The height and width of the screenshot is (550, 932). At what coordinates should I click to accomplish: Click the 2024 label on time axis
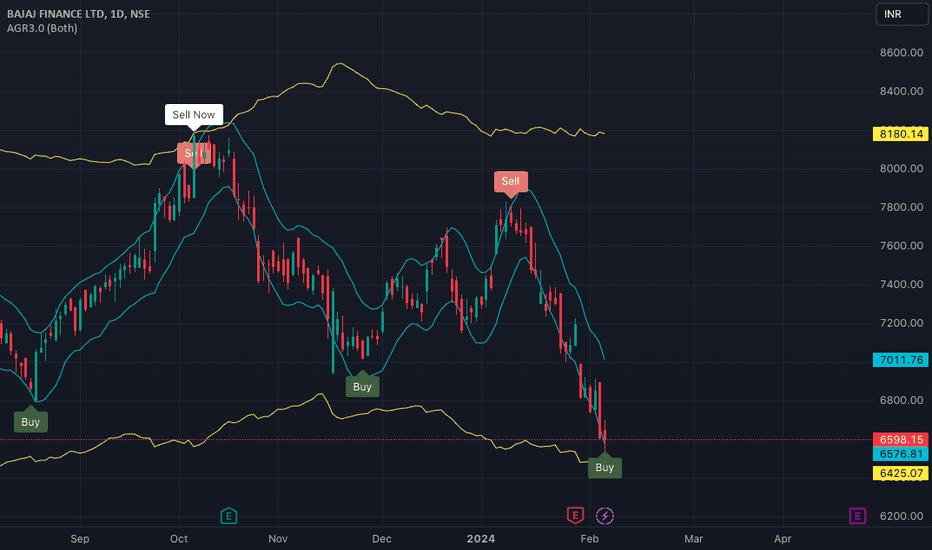[481, 539]
